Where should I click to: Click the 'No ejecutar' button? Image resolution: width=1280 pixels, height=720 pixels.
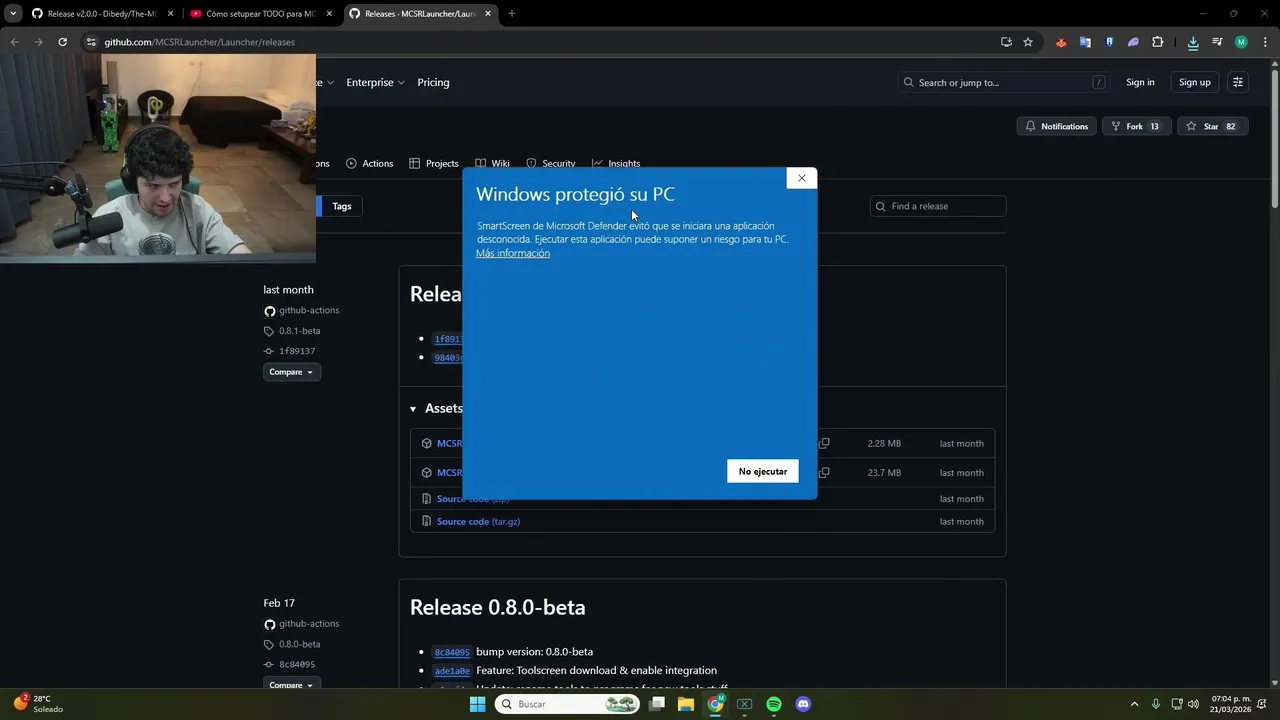(763, 471)
